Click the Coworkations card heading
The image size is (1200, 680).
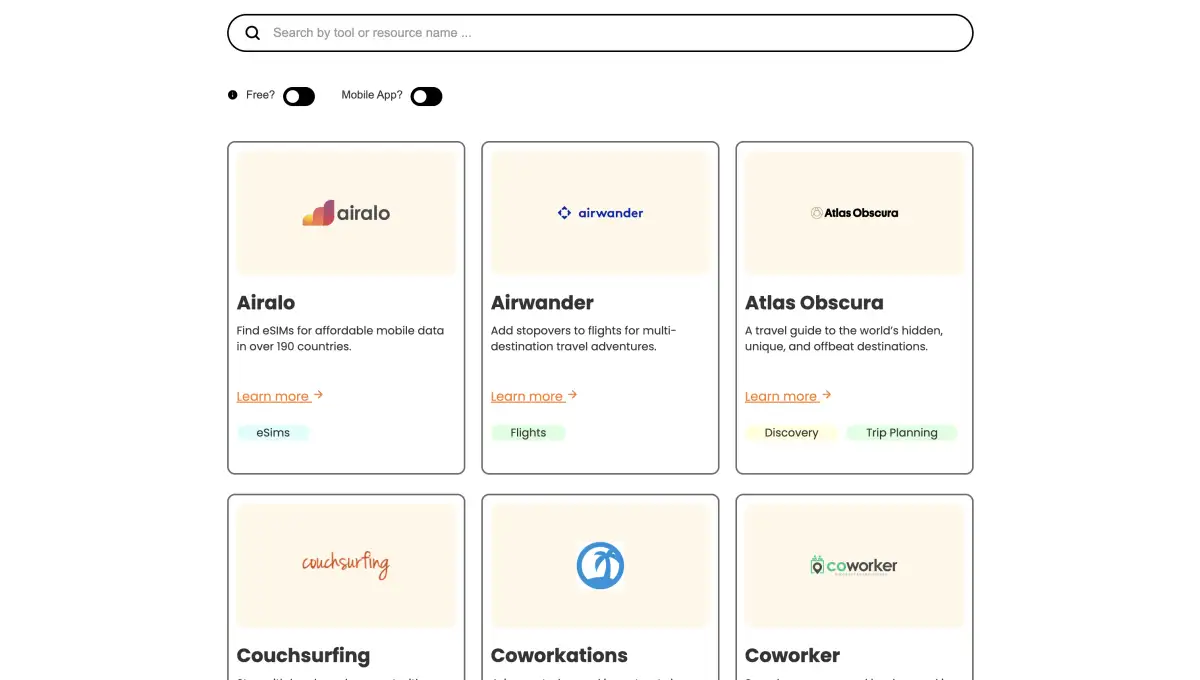pyautogui.click(x=559, y=656)
